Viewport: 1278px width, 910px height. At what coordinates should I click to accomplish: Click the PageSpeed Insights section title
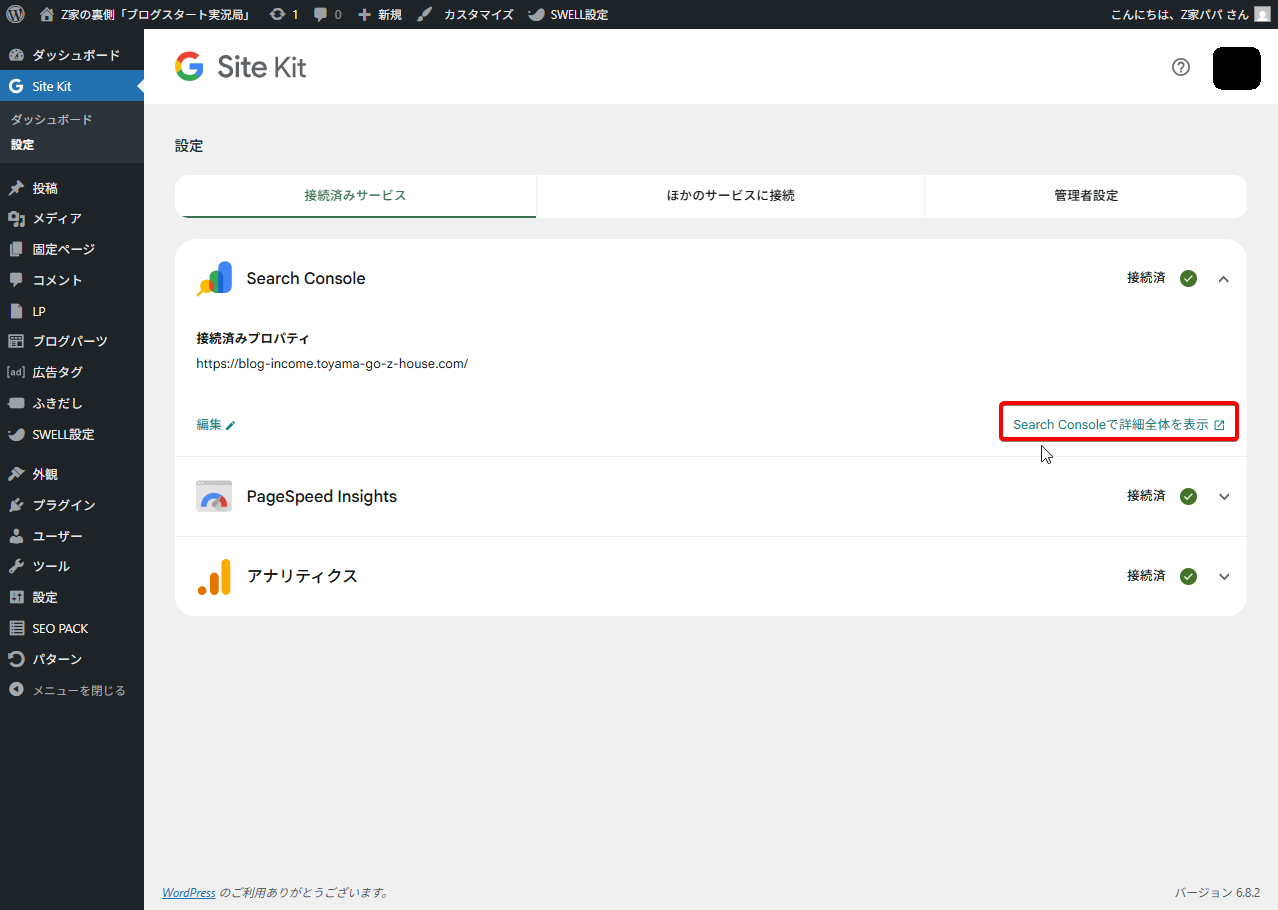(x=322, y=497)
